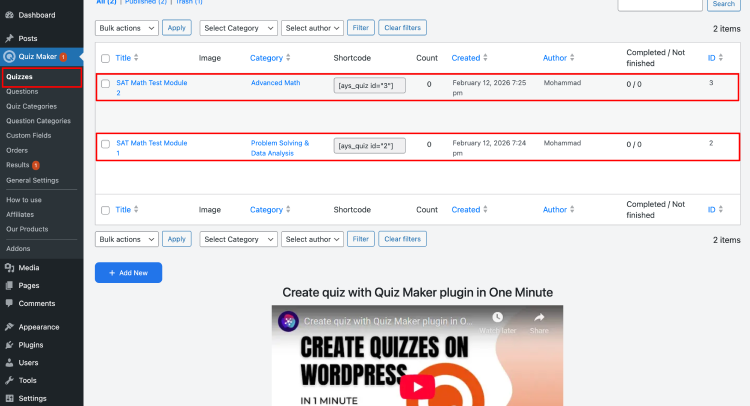Click the shortcode field with id 2

[369, 146]
